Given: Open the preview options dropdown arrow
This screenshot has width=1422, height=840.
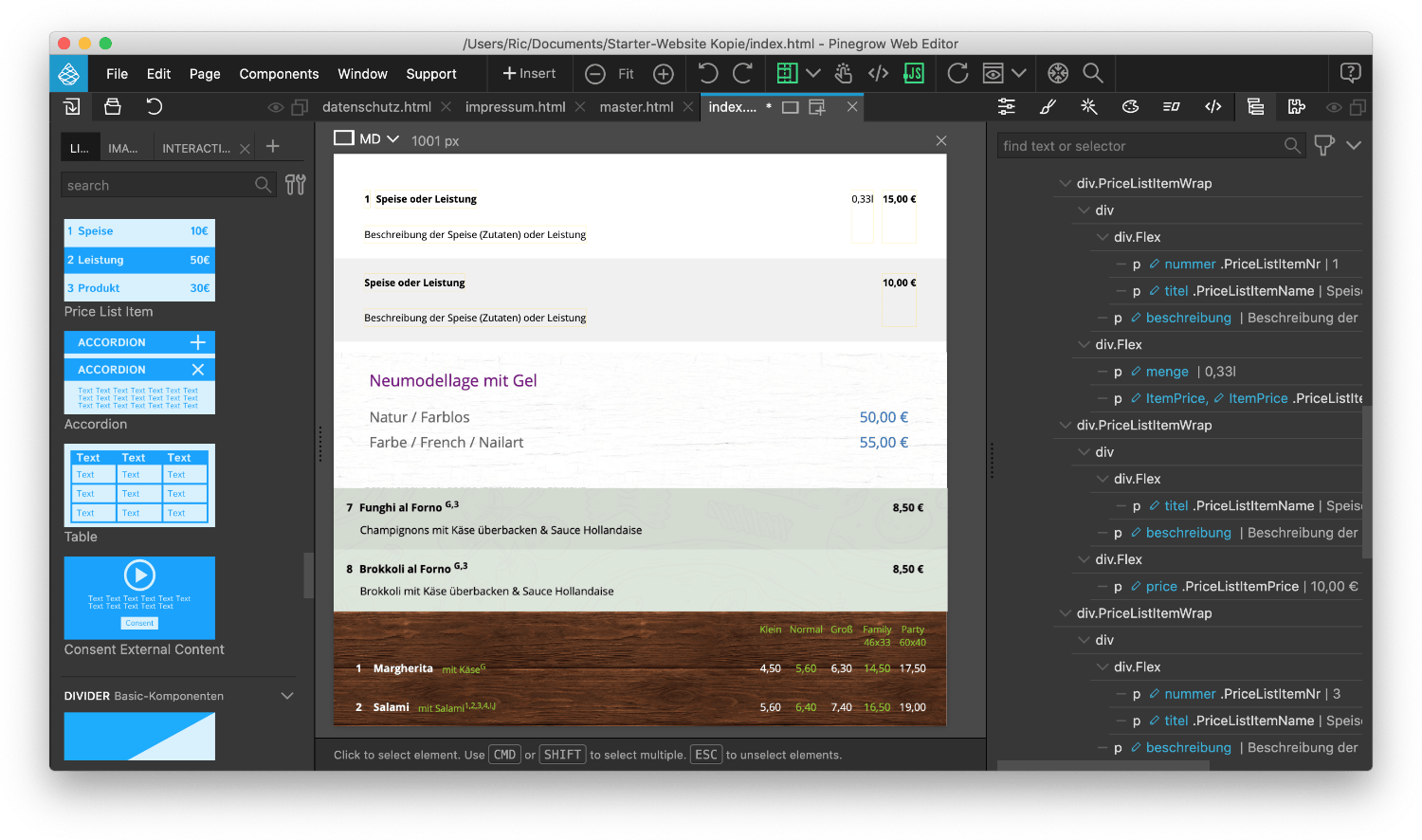Looking at the screenshot, I should pos(1019,73).
